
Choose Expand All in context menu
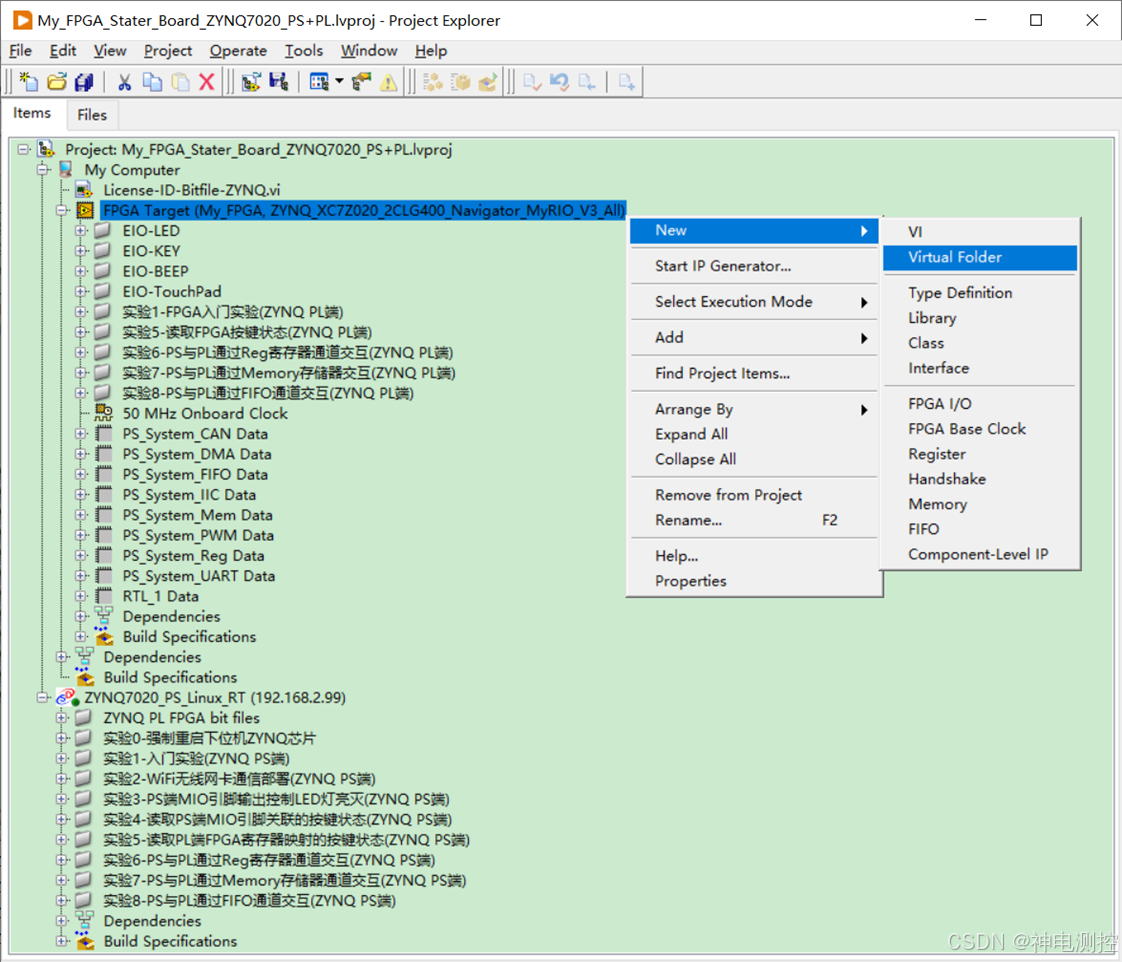[x=753, y=434]
